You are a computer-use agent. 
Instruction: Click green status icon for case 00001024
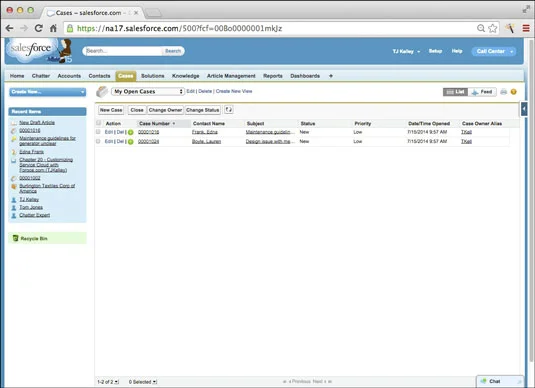(130, 142)
